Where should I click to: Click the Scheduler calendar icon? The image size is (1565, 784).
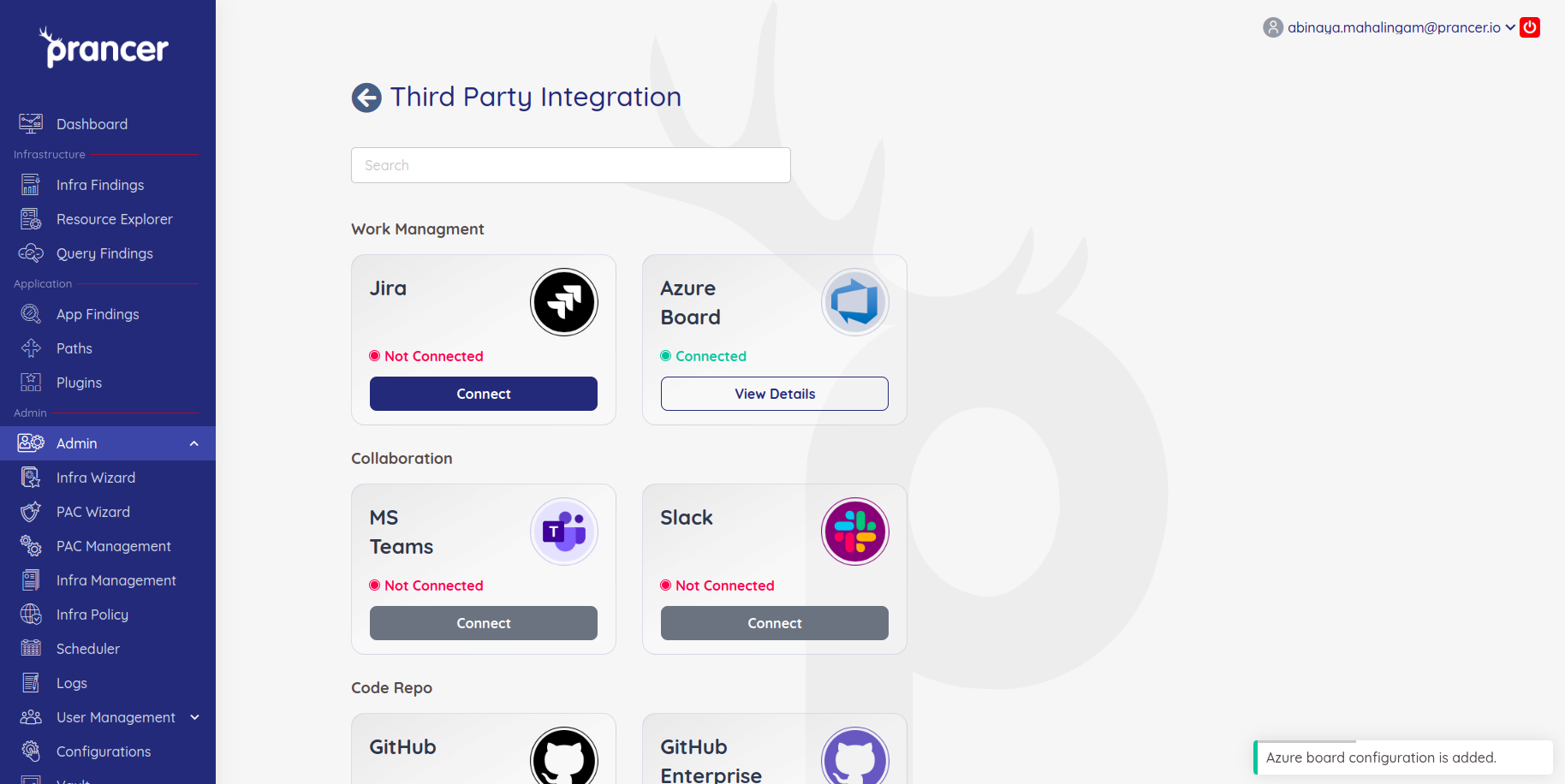pyautogui.click(x=31, y=649)
